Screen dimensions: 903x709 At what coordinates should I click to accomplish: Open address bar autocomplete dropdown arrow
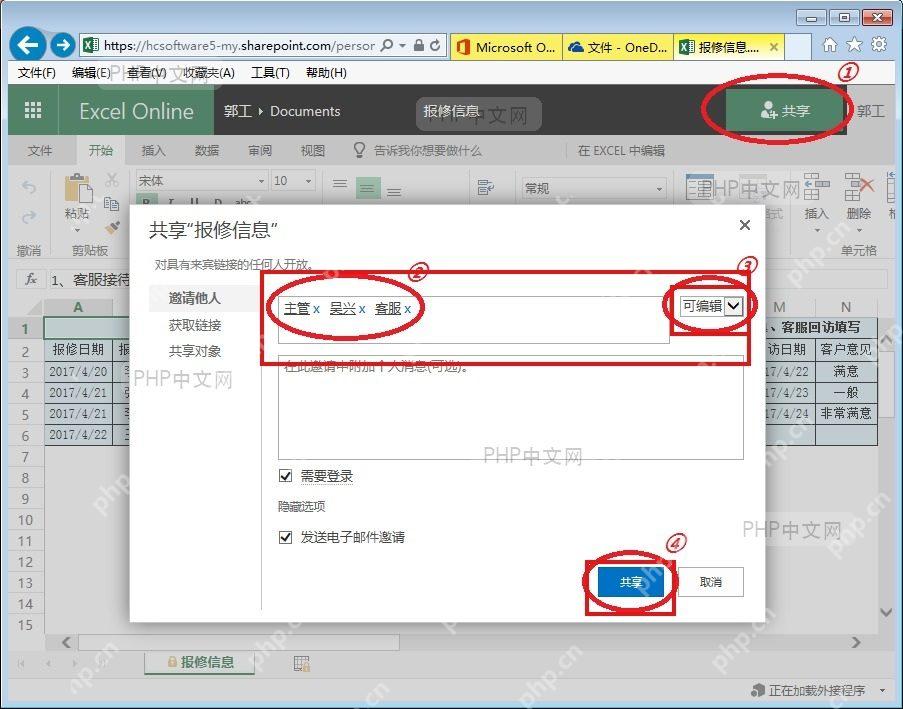coord(403,45)
